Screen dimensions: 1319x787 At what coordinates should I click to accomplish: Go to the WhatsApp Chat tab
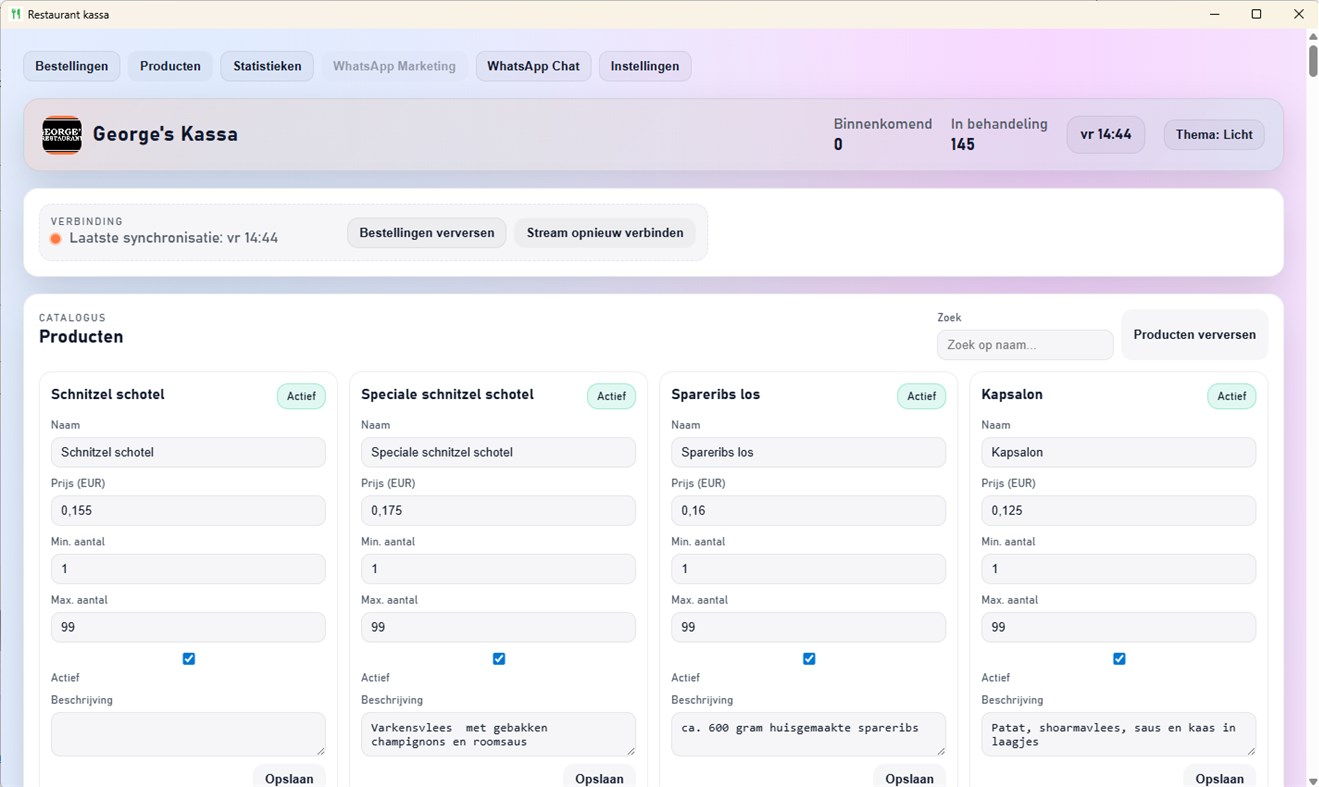click(533, 66)
